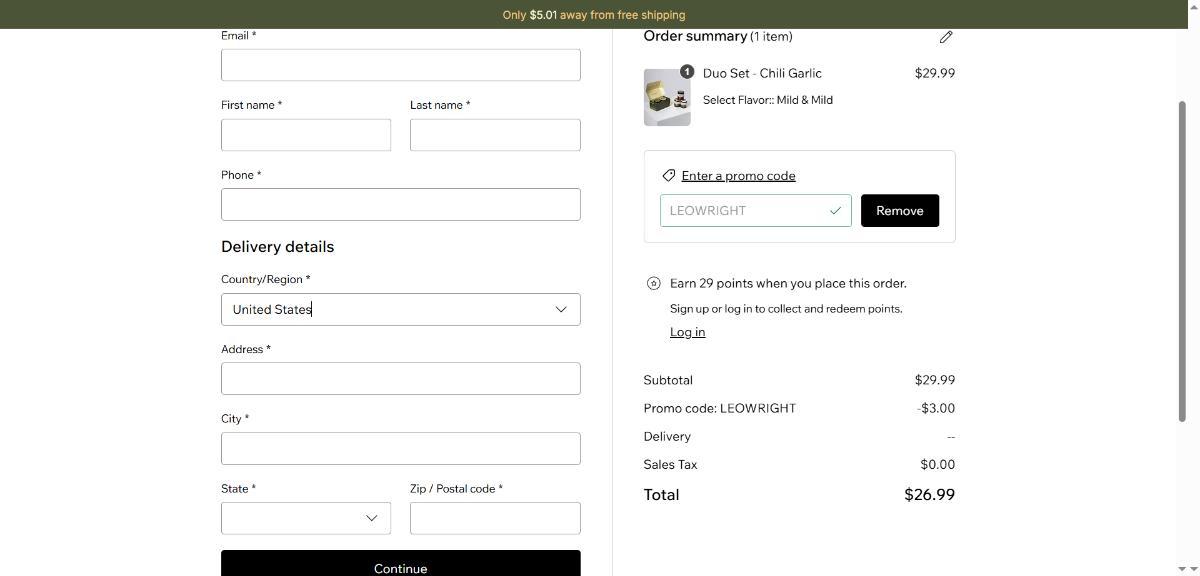Click the City input field
1200x576 pixels.
[x=400, y=449]
